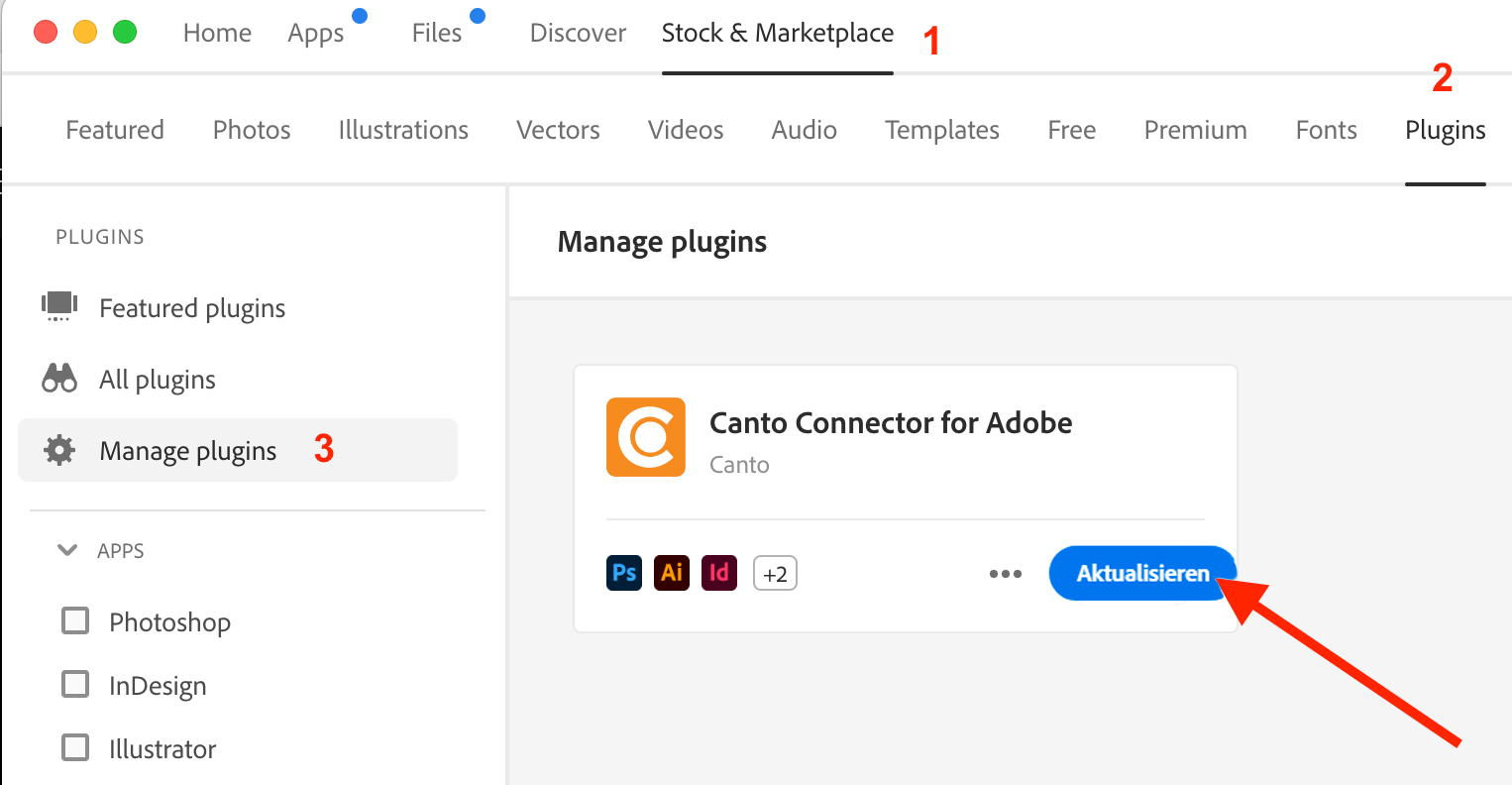Expand the +2 additional apps badge
Viewport: 1512px width, 785px height.
775,574
